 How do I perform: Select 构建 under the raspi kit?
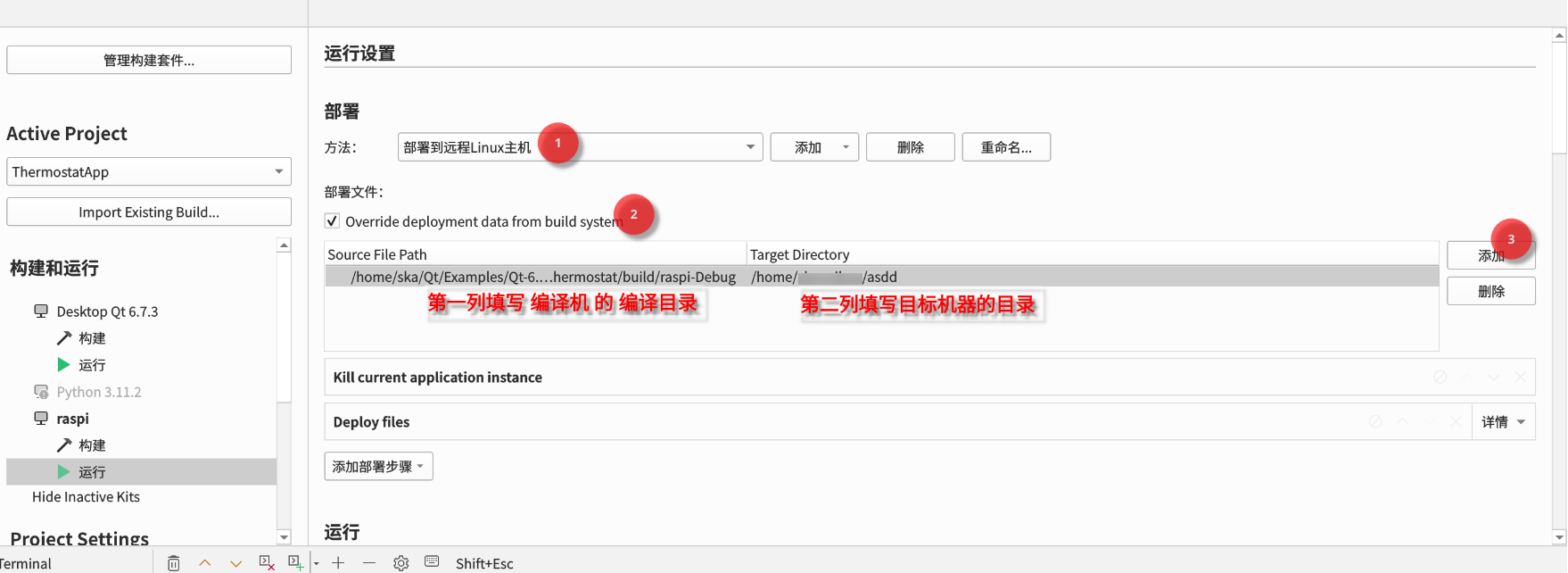pos(91,445)
